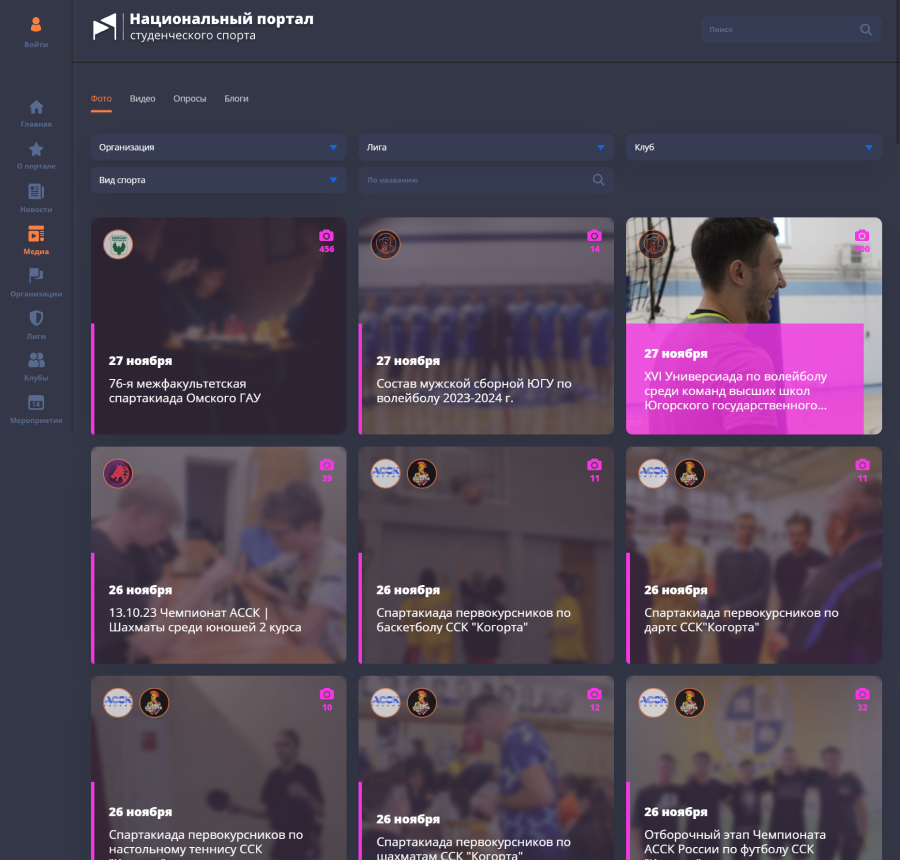This screenshot has width=900, height=860.
Task: Click the magnifier icon in the top search
Action: pyautogui.click(x=866, y=30)
